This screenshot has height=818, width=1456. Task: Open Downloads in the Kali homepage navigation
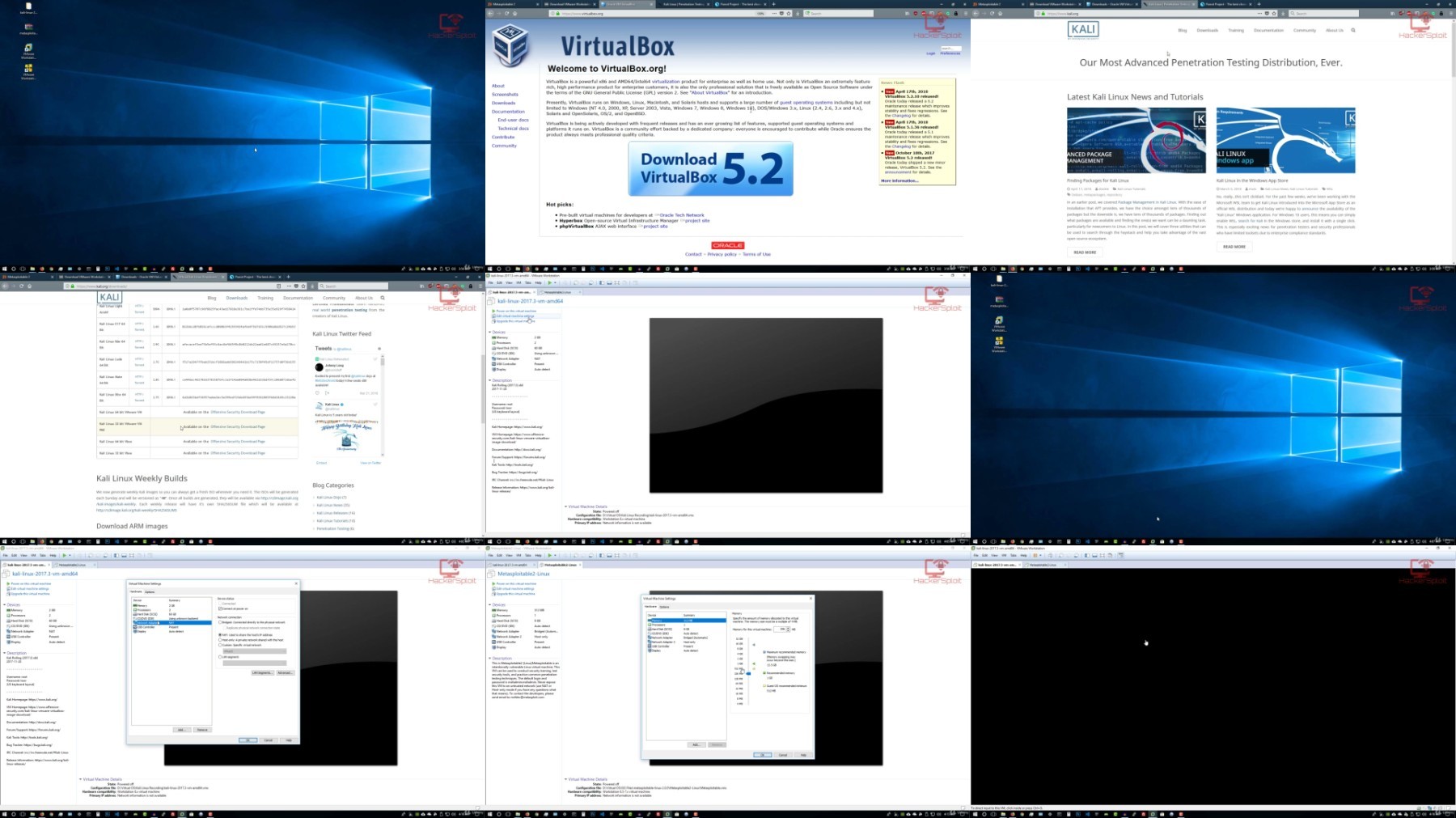point(1207,30)
